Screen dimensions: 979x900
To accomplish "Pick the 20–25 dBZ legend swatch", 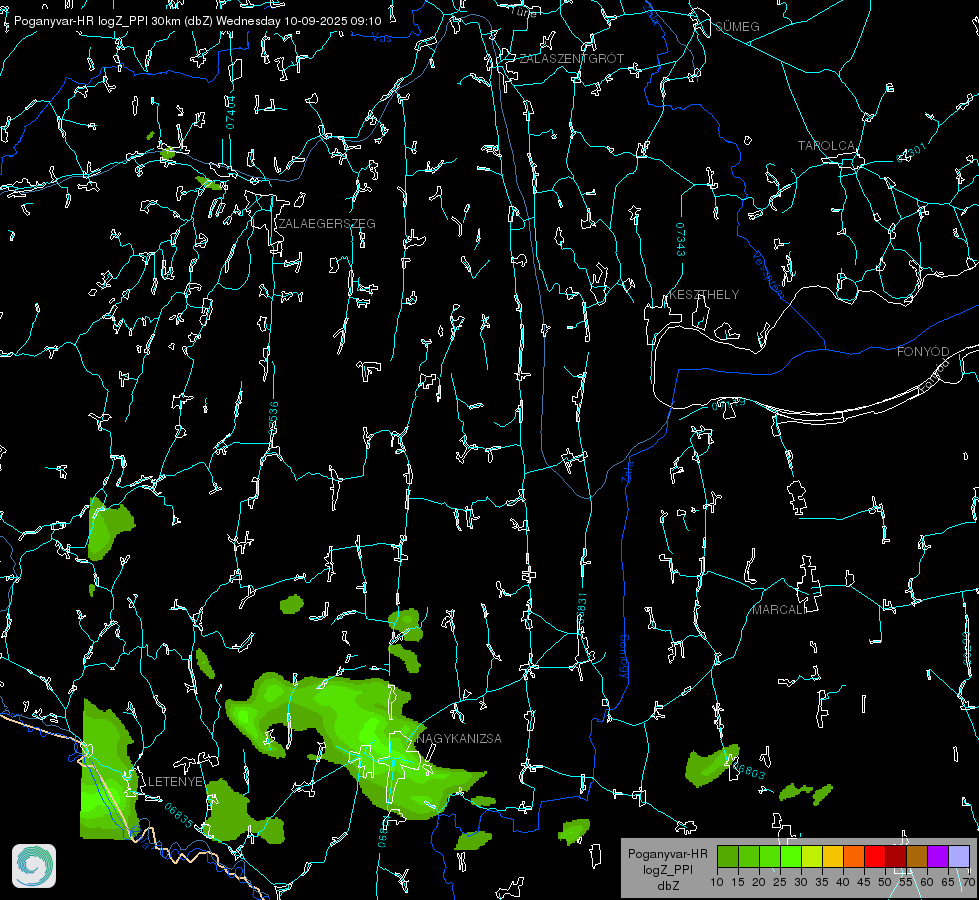I will click(770, 856).
